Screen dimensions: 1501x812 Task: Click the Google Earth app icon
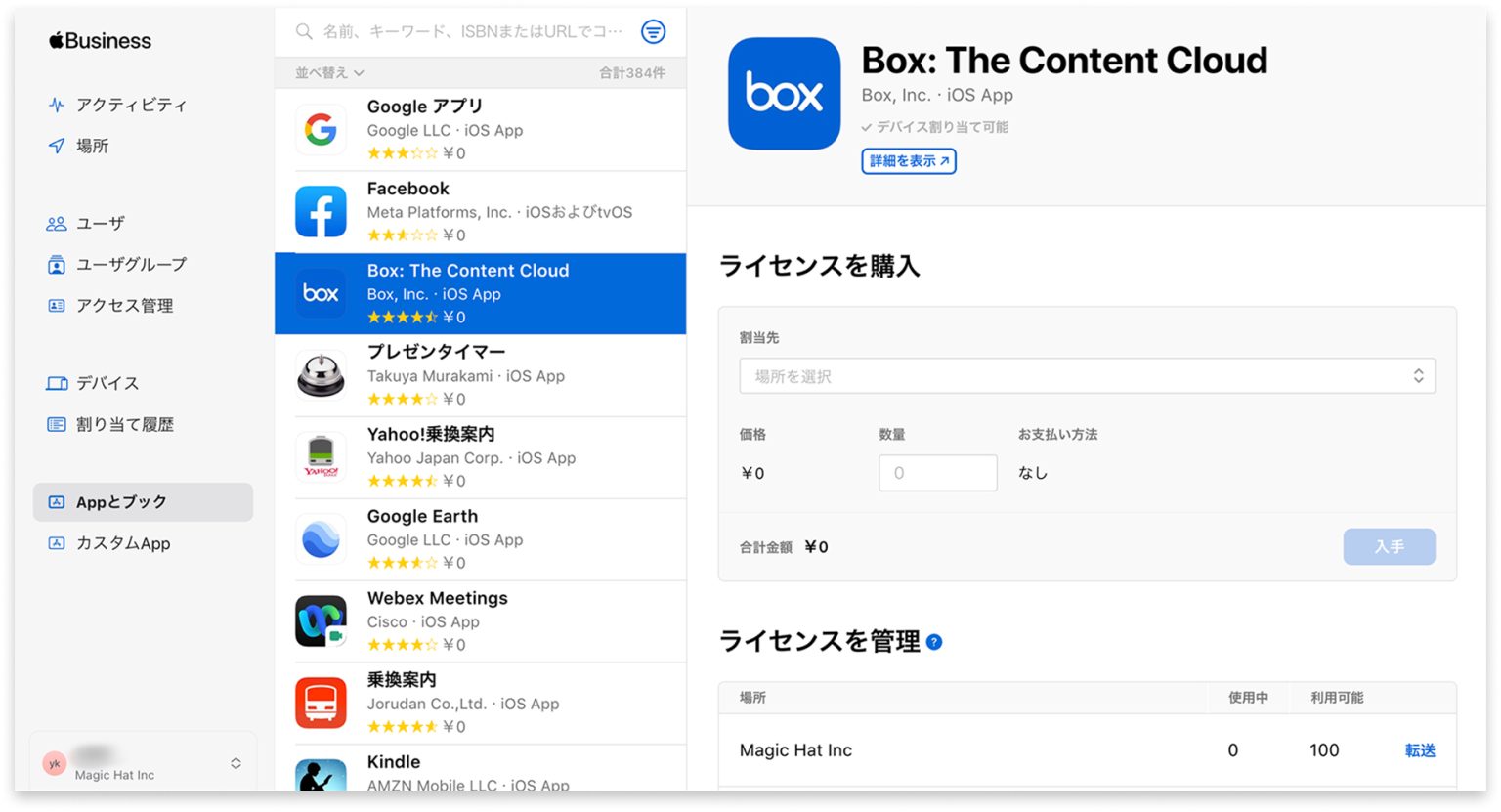click(321, 538)
